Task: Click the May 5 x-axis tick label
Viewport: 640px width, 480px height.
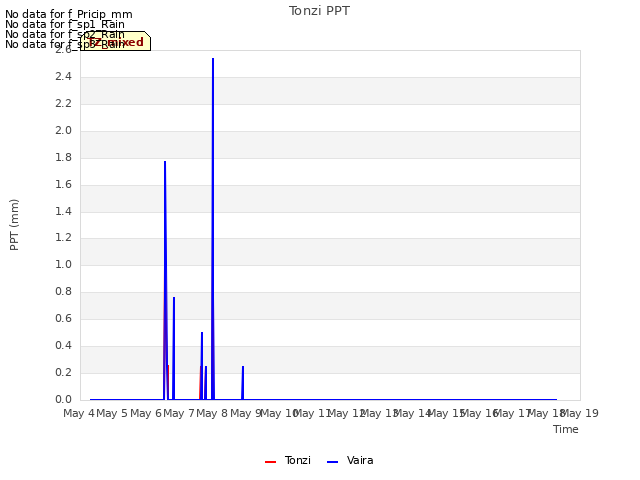Action: point(112,413)
